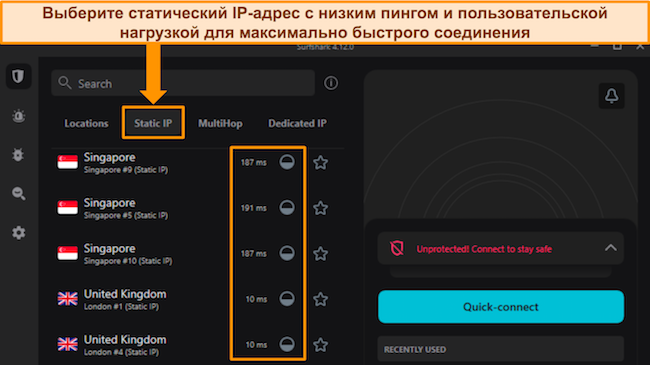
Task: Switch to the MultiHop tab
Action: [x=220, y=123]
